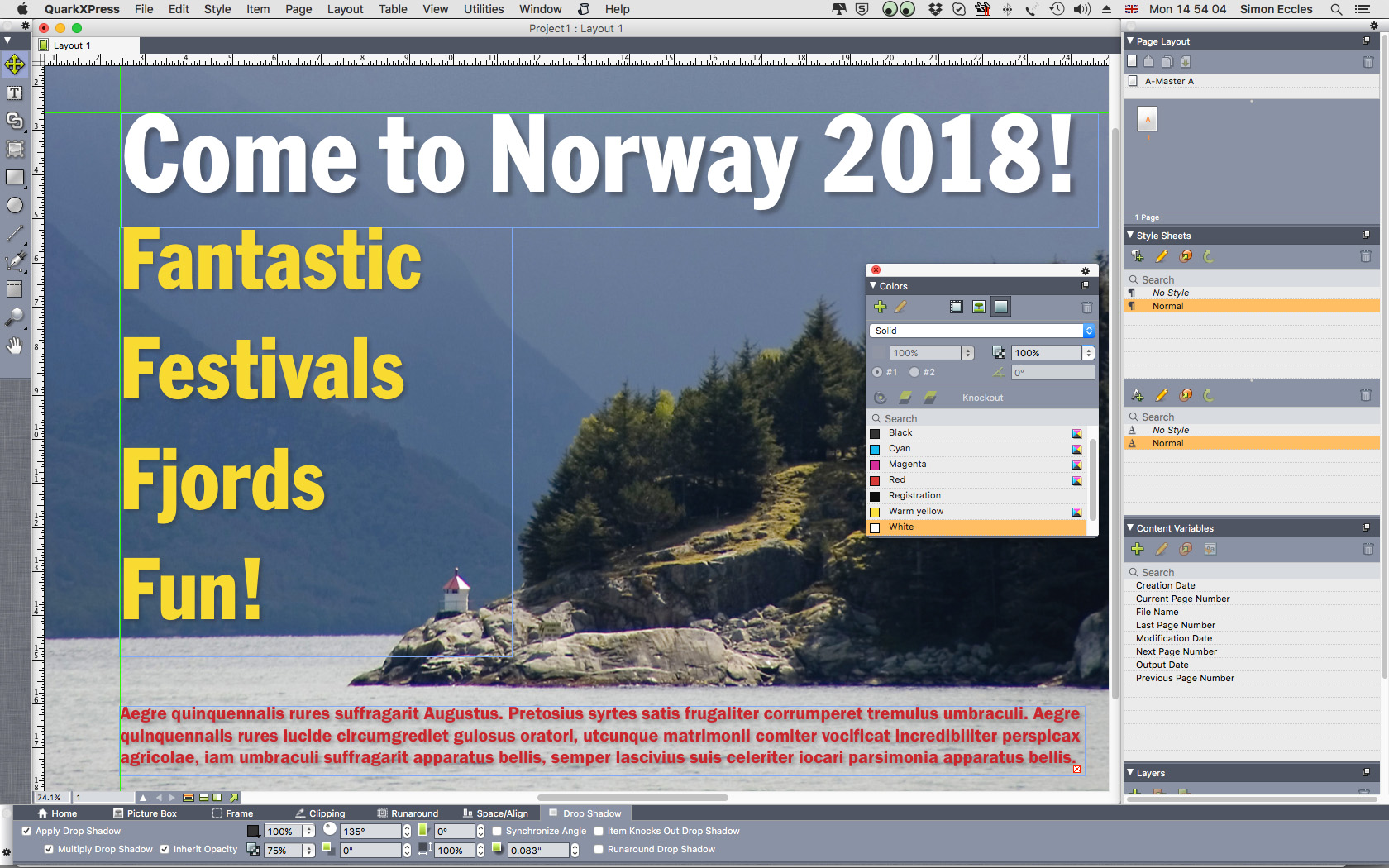Select the Table tool
Image resolution: width=1389 pixels, height=868 pixels.
pyautogui.click(x=14, y=289)
